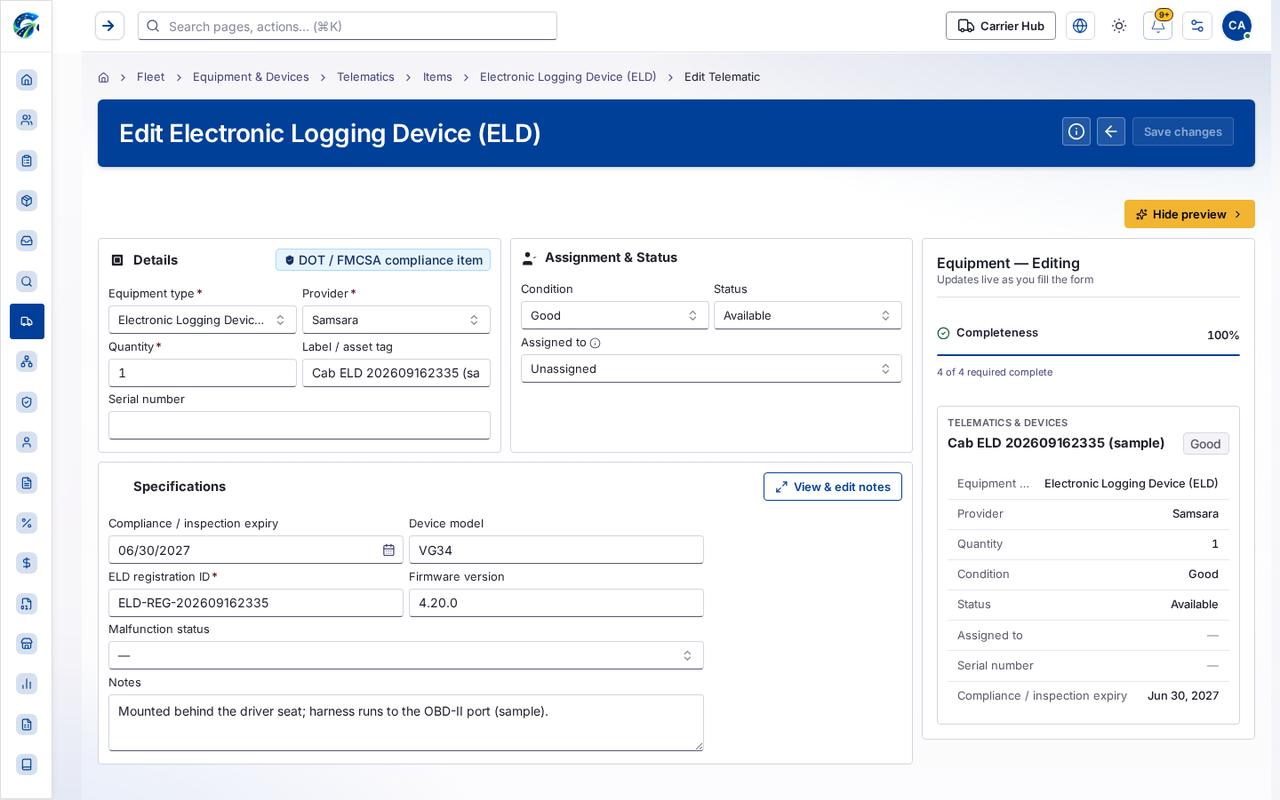Click the info icon in the blue header
Viewport: 1280px width, 800px height.
click(1076, 131)
